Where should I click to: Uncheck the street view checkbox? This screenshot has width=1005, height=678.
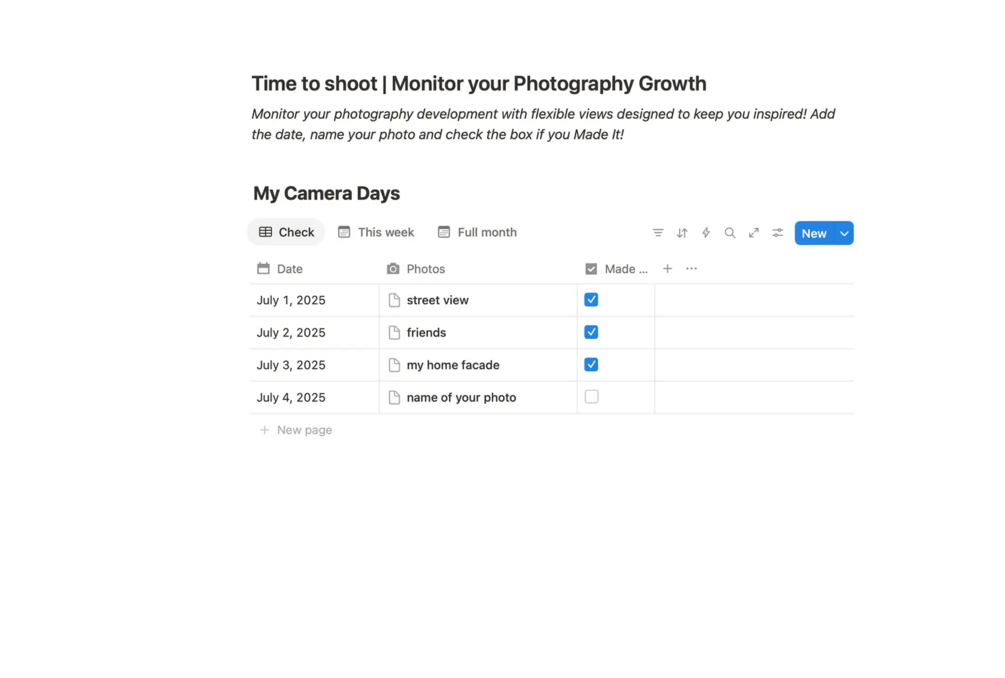(591, 300)
